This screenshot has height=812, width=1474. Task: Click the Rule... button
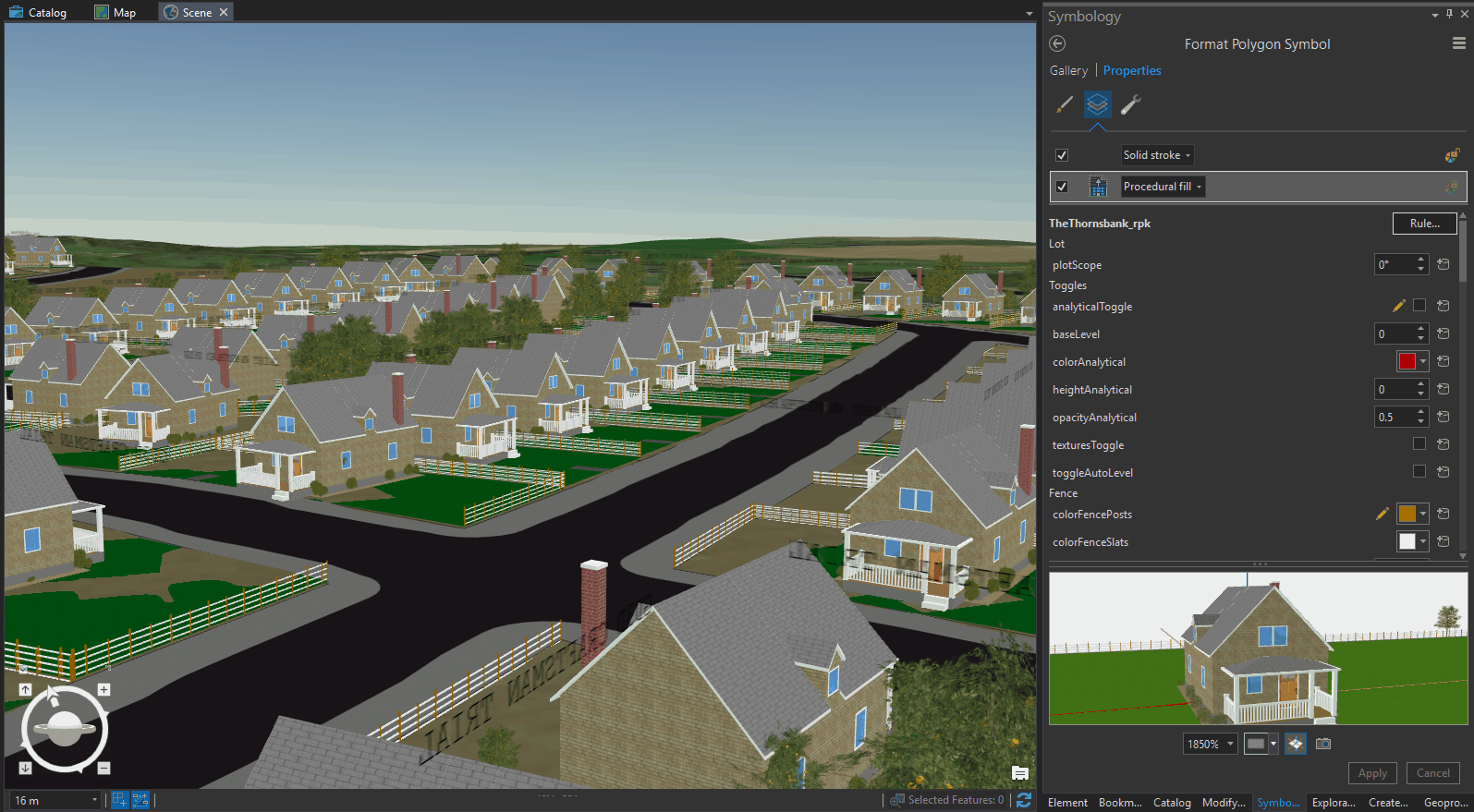click(1424, 224)
